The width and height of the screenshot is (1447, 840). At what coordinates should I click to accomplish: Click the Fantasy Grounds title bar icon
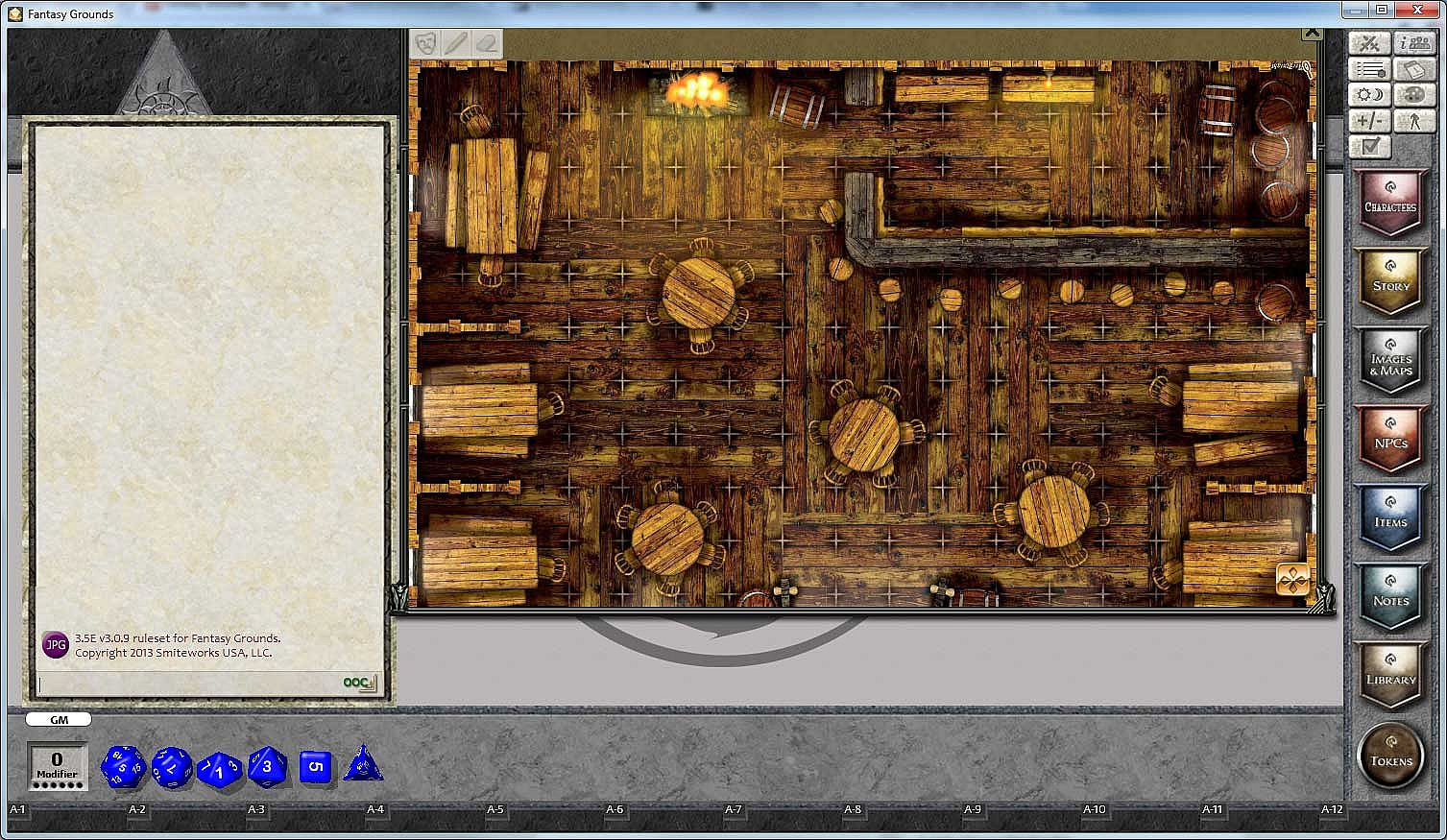[15, 13]
